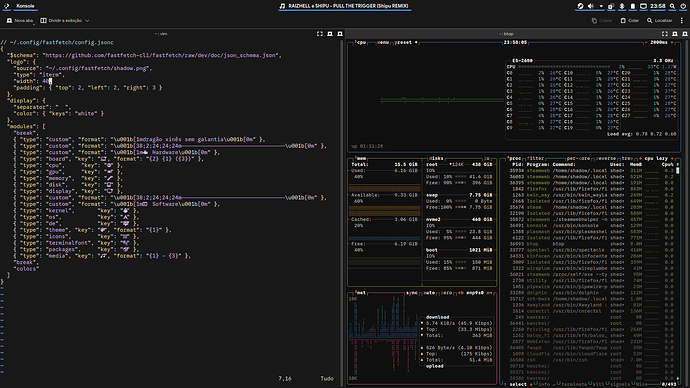Click zero in the net box header
This screenshot has height=388, width=690.
coord(446,293)
